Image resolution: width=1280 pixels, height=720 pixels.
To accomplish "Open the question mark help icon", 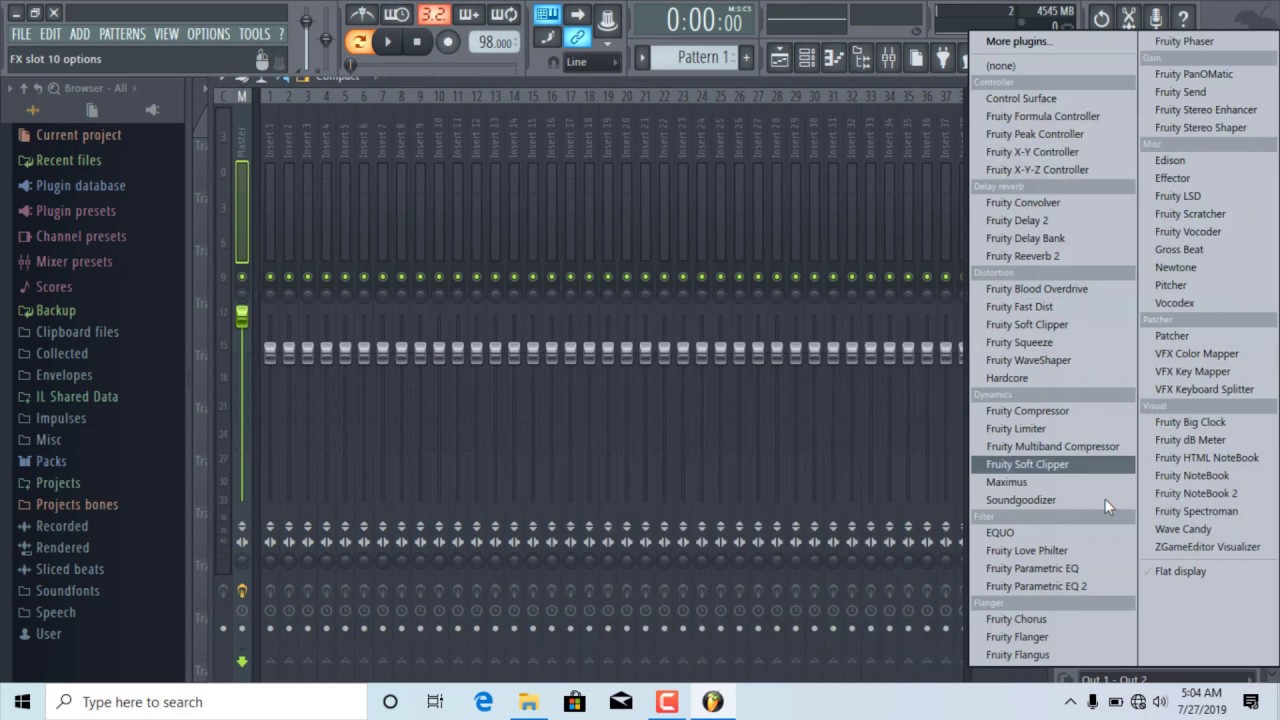I will click(1182, 18).
